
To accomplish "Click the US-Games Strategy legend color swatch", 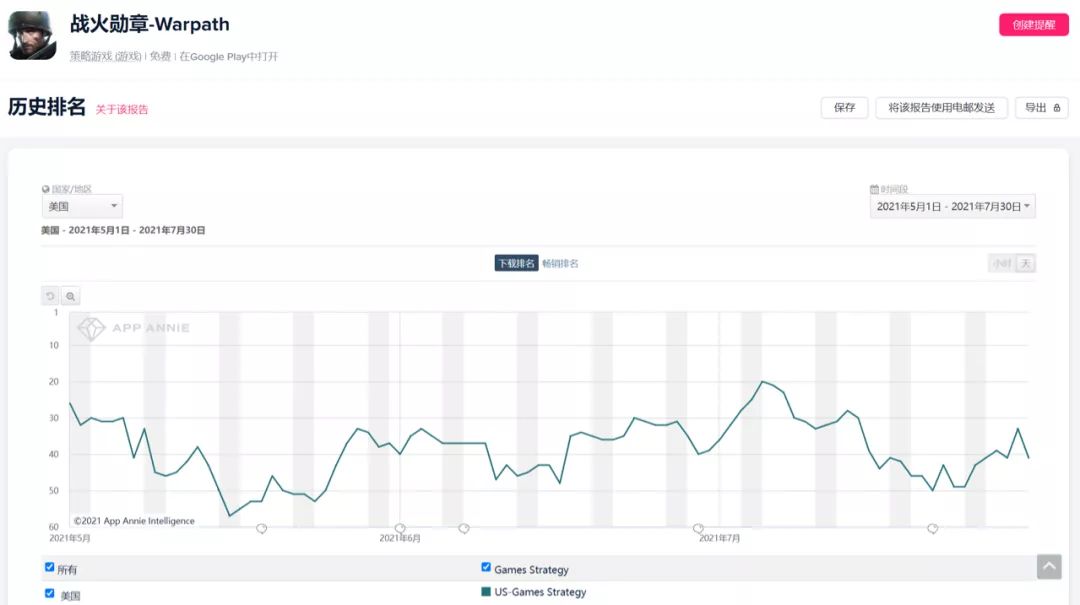I will [486, 591].
